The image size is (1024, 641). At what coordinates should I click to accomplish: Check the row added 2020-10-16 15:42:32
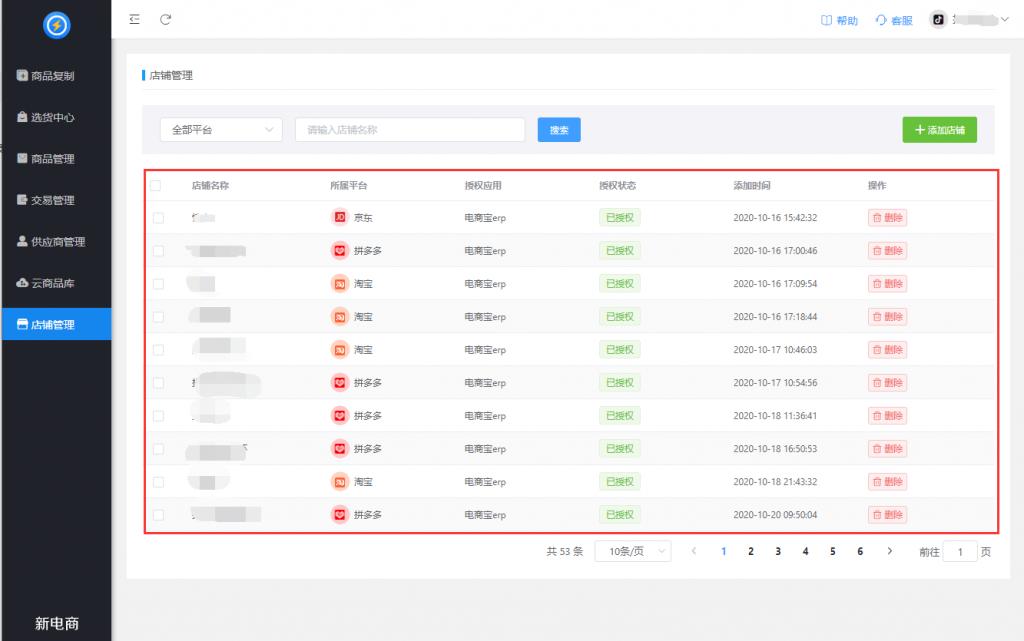click(x=158, y=218)
